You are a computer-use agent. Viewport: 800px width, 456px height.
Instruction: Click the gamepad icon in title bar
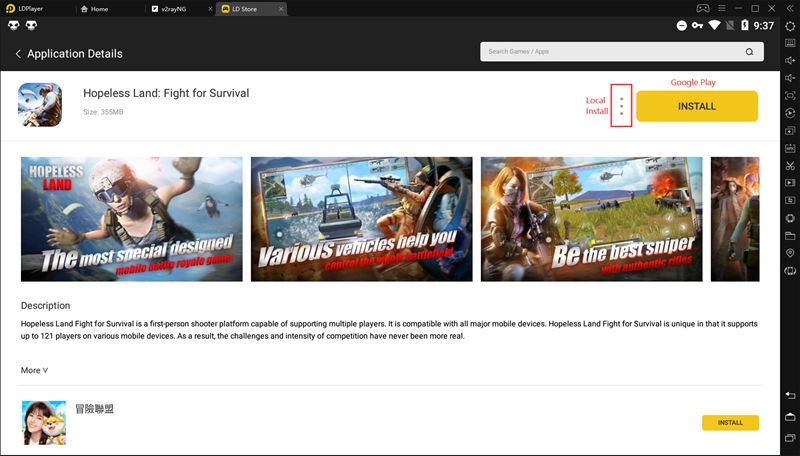703,8
